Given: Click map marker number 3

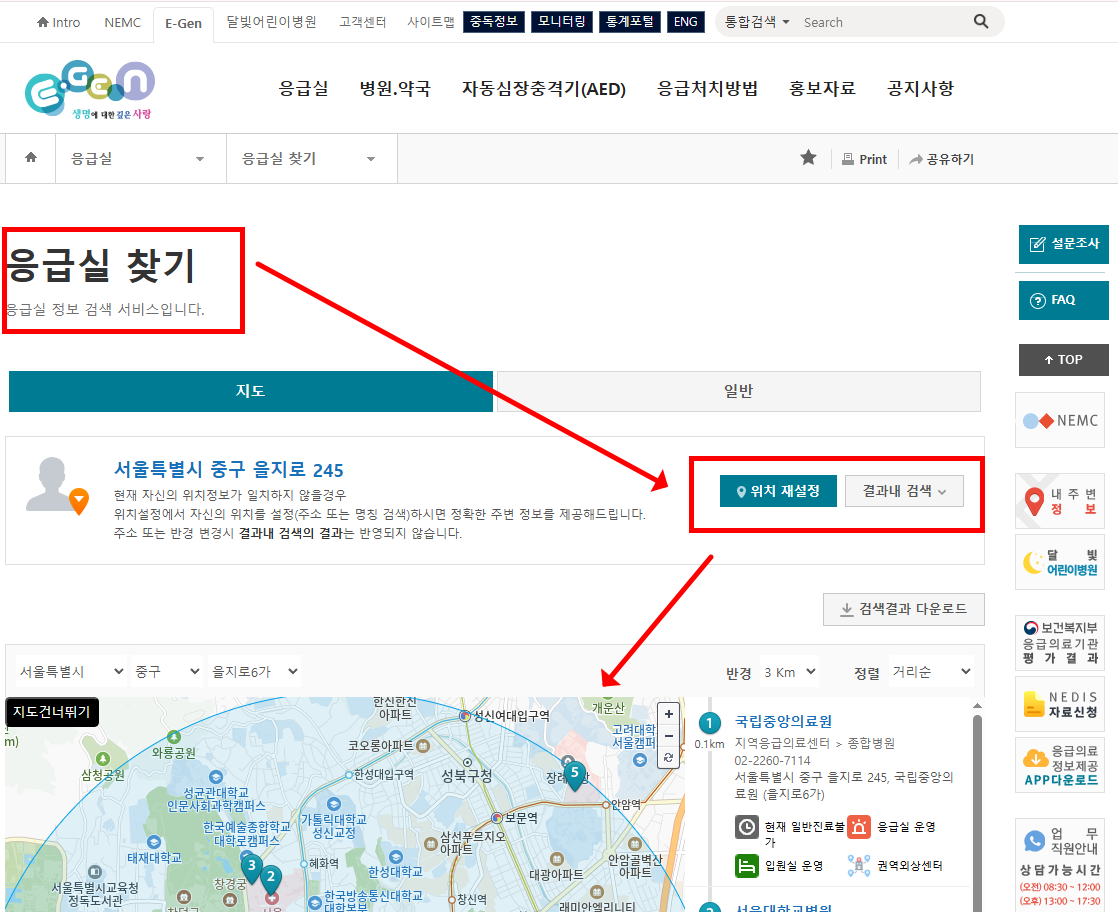Looking at the screenshot, I should 251,869.
